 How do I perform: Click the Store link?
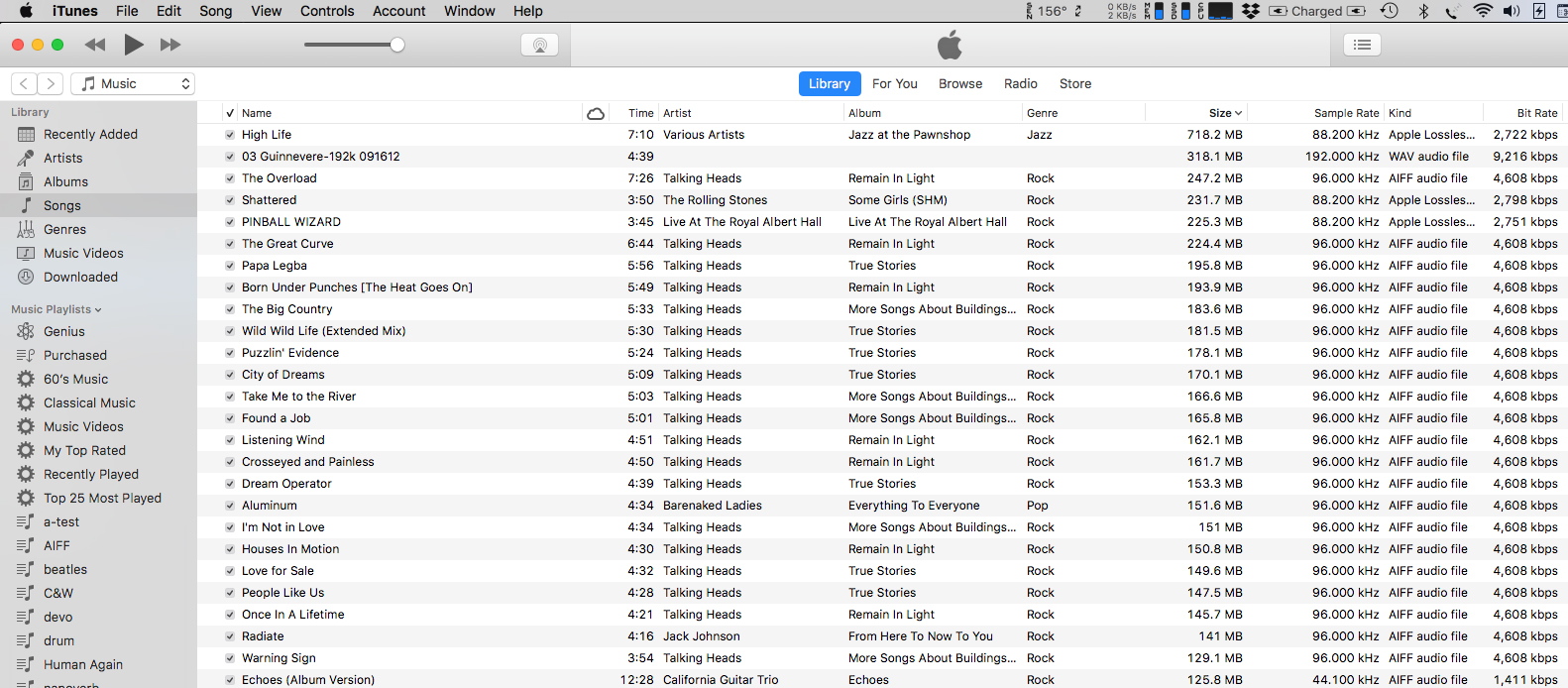[1074, 84]
